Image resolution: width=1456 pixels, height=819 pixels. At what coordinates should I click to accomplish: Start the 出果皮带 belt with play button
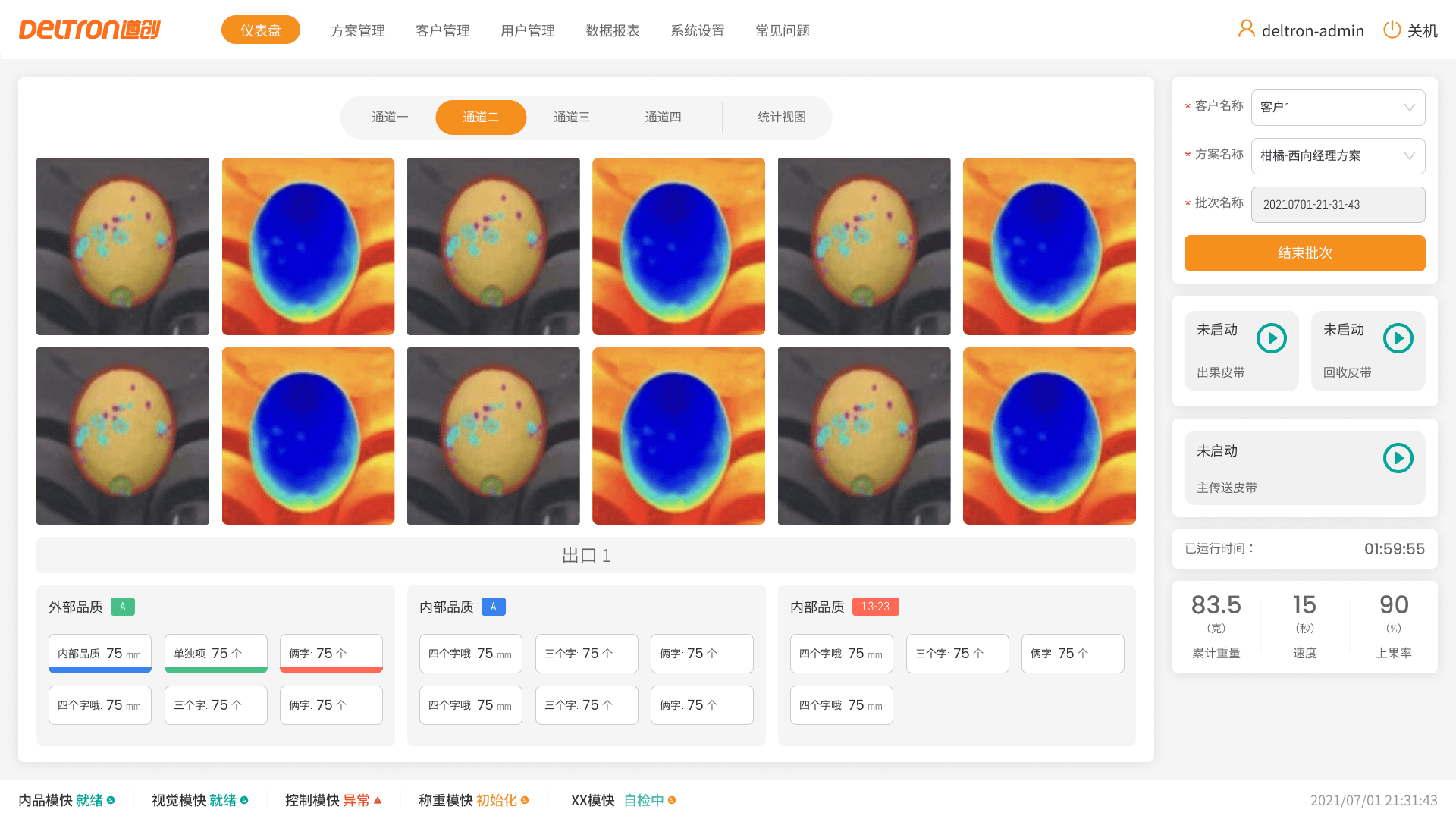point(1271,338)
